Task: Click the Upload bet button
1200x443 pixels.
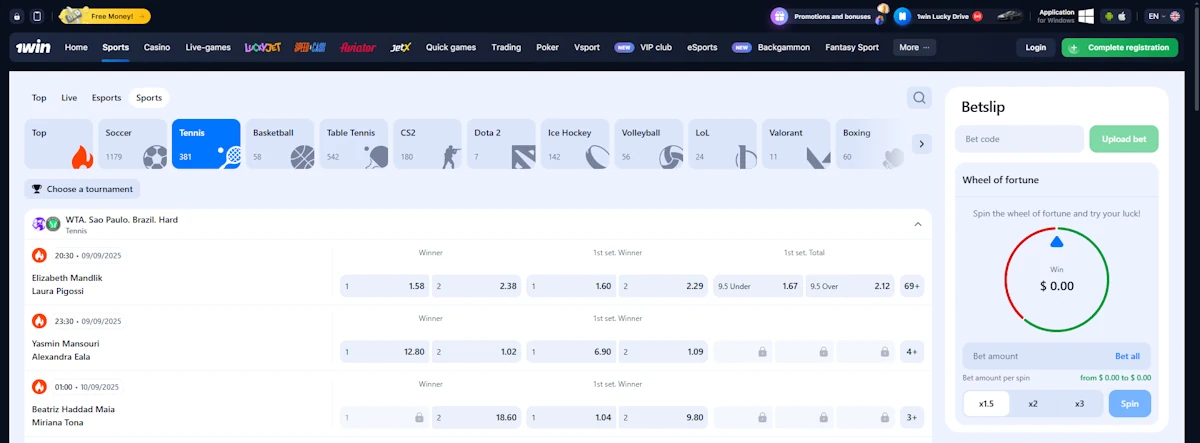Action: tap(1124, 139)
